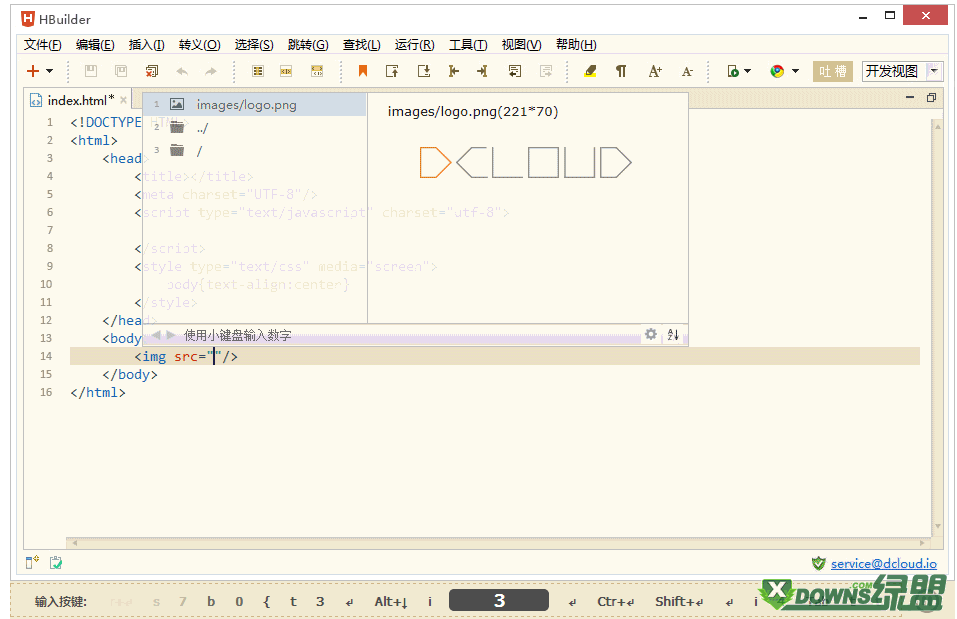The width and height of the screenshot is (957, 619).
Task: Open the 选择(S) menu
Action: (x=254, y=45)
